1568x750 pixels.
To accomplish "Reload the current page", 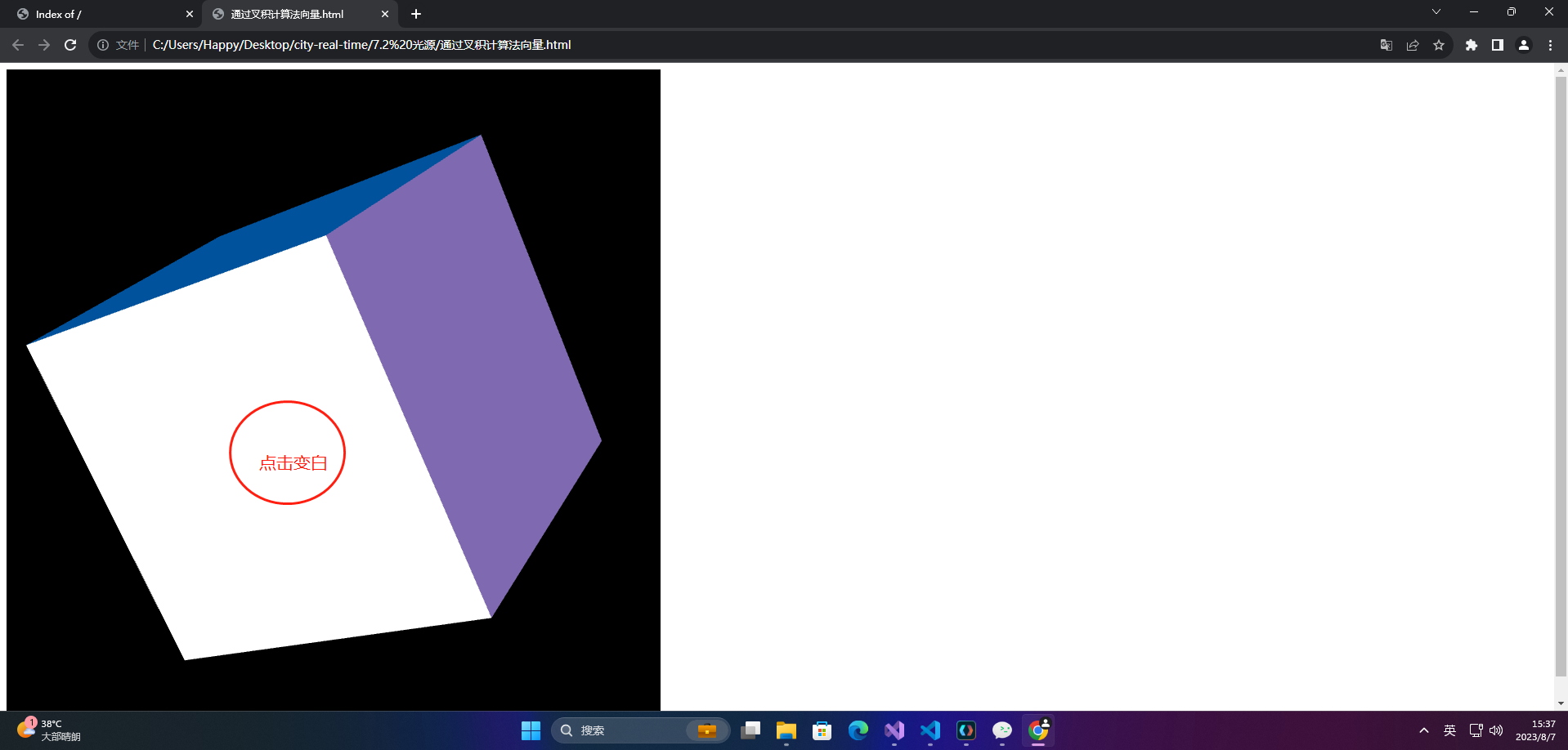I will [70, 45].
